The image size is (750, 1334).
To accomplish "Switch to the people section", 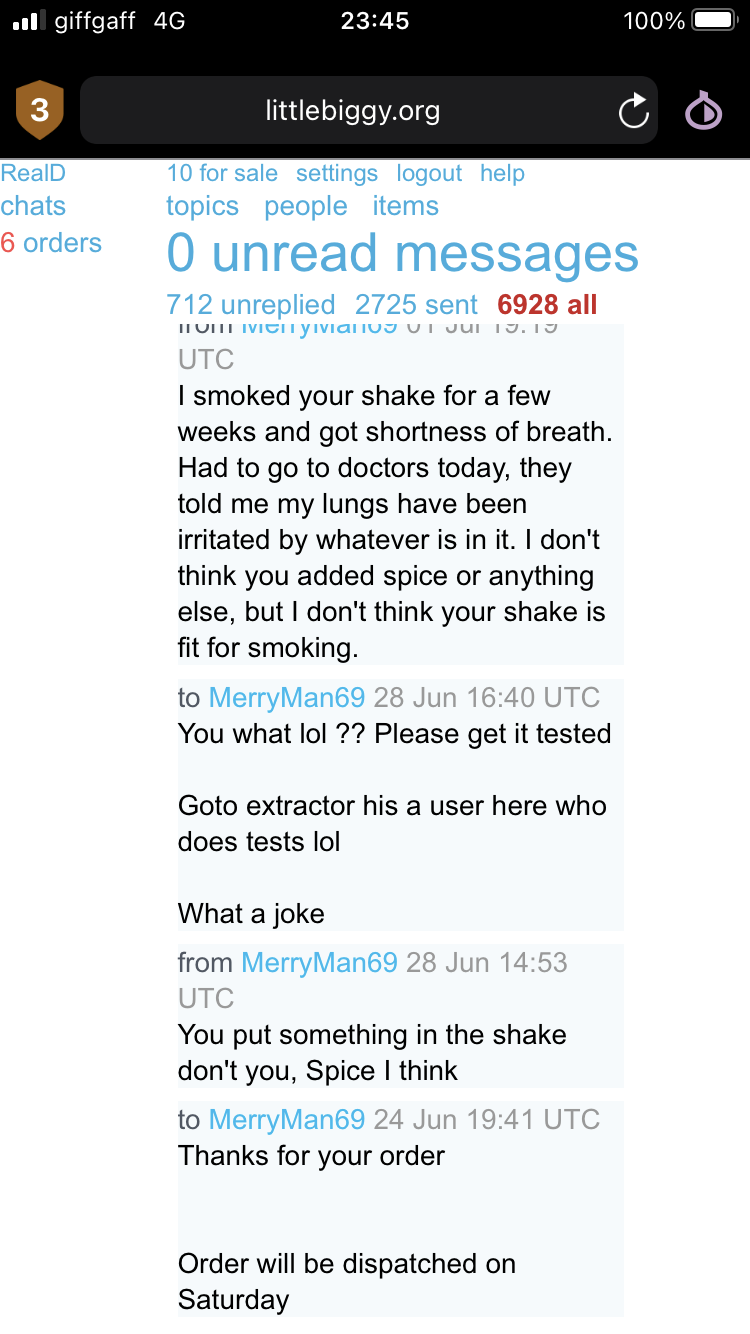I will (x=306, y=206).
